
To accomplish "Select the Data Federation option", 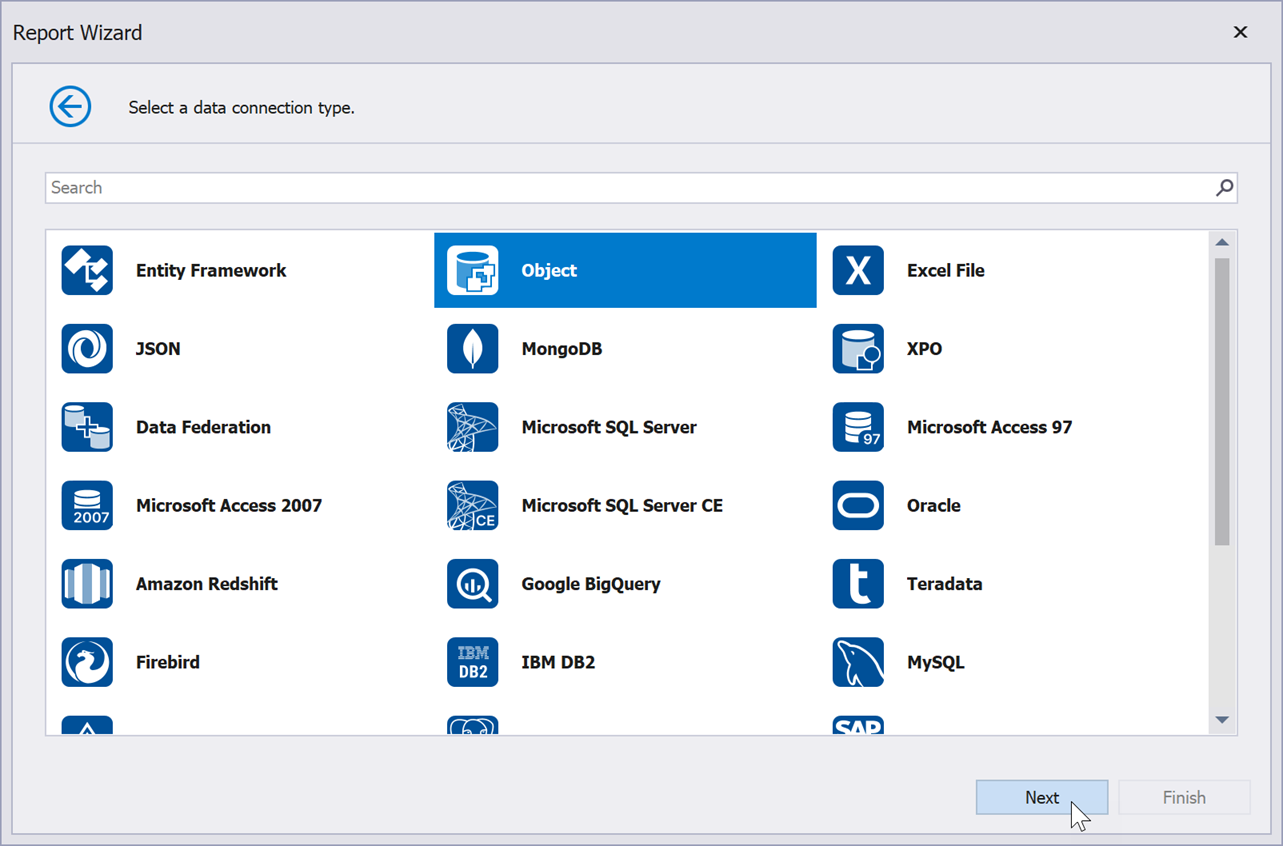I will pos(87,427).
